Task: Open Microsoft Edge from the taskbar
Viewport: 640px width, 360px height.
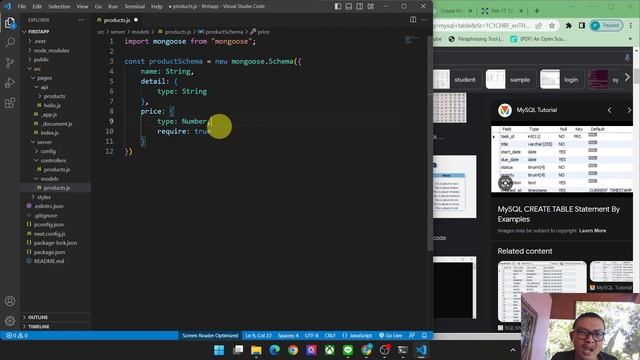Action: (275, 350)
